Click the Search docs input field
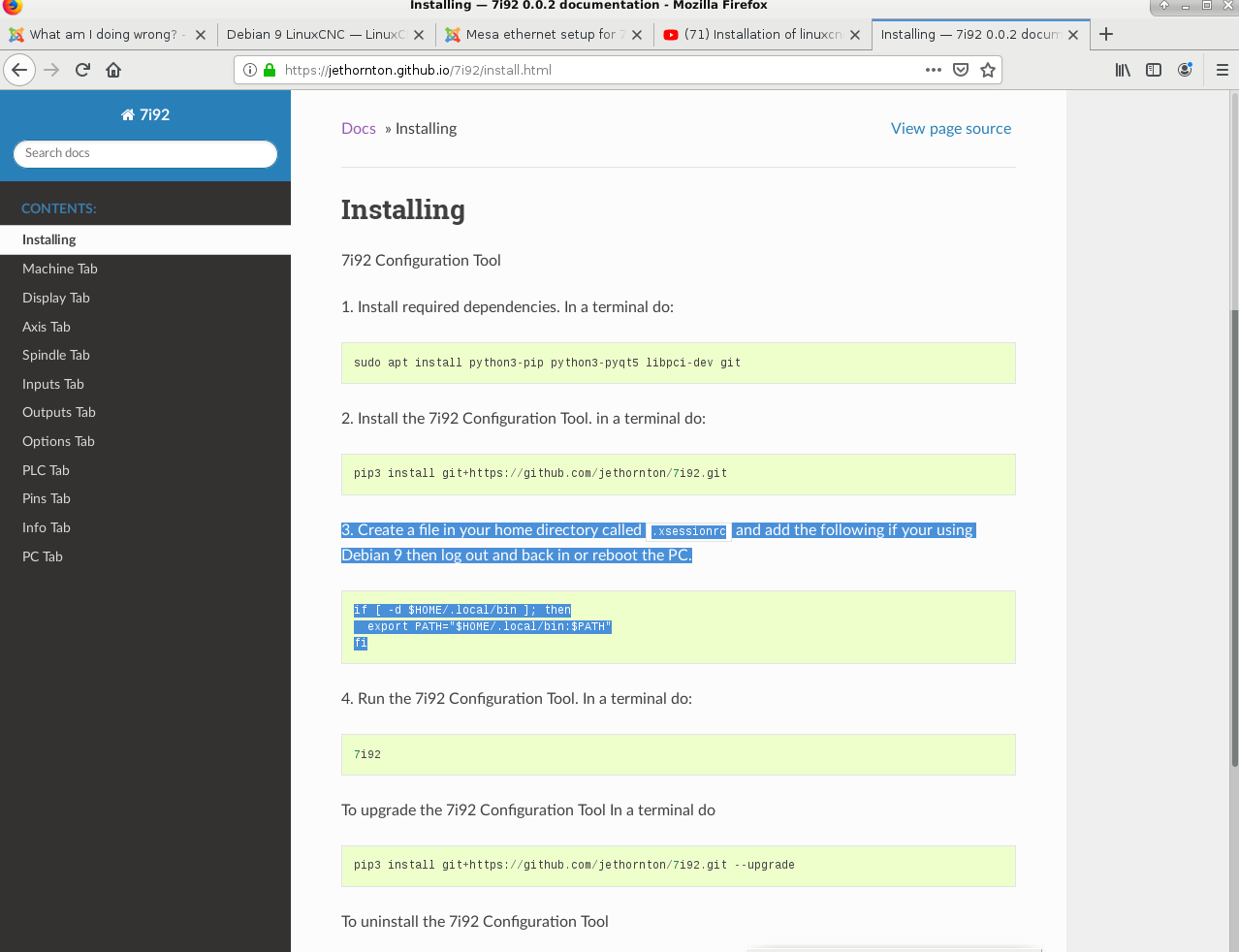Image resolution: width=1239 pixels, height=952 pixels. click(145, 153)
